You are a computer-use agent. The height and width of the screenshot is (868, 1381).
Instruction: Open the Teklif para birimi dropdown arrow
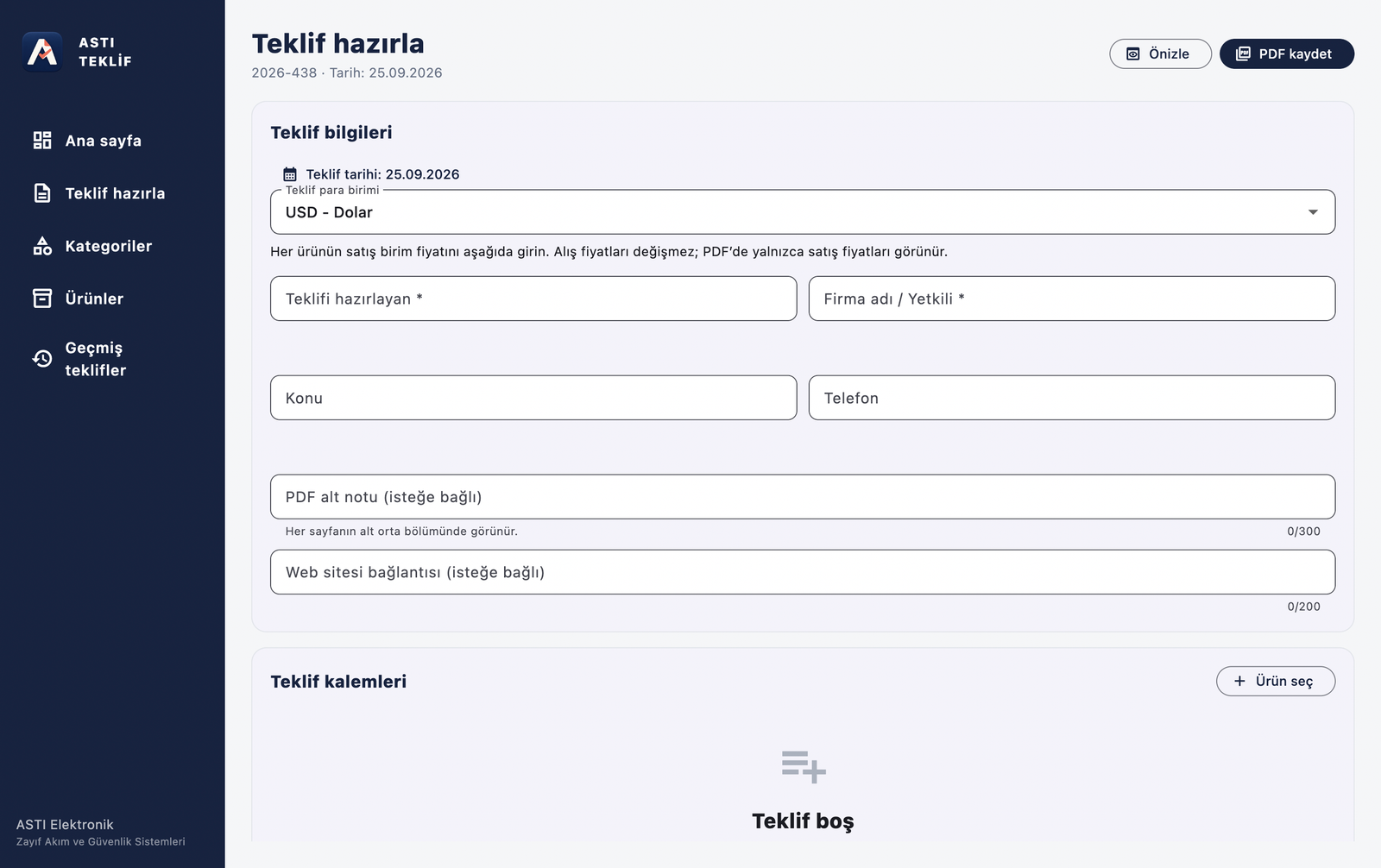point(1313,212)
